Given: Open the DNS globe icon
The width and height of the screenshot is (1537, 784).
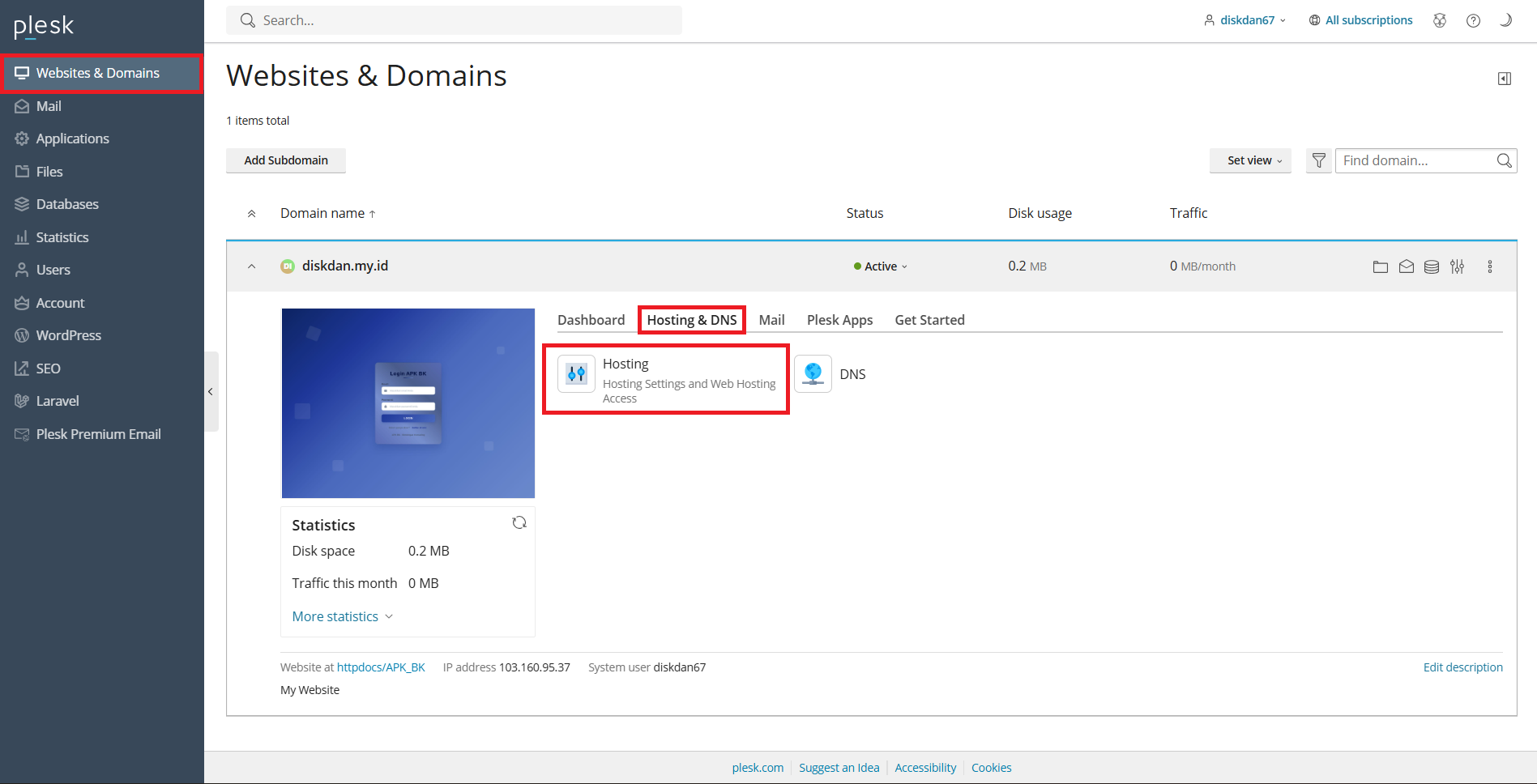Looking at the screenshot, I should tap(813, 374).
